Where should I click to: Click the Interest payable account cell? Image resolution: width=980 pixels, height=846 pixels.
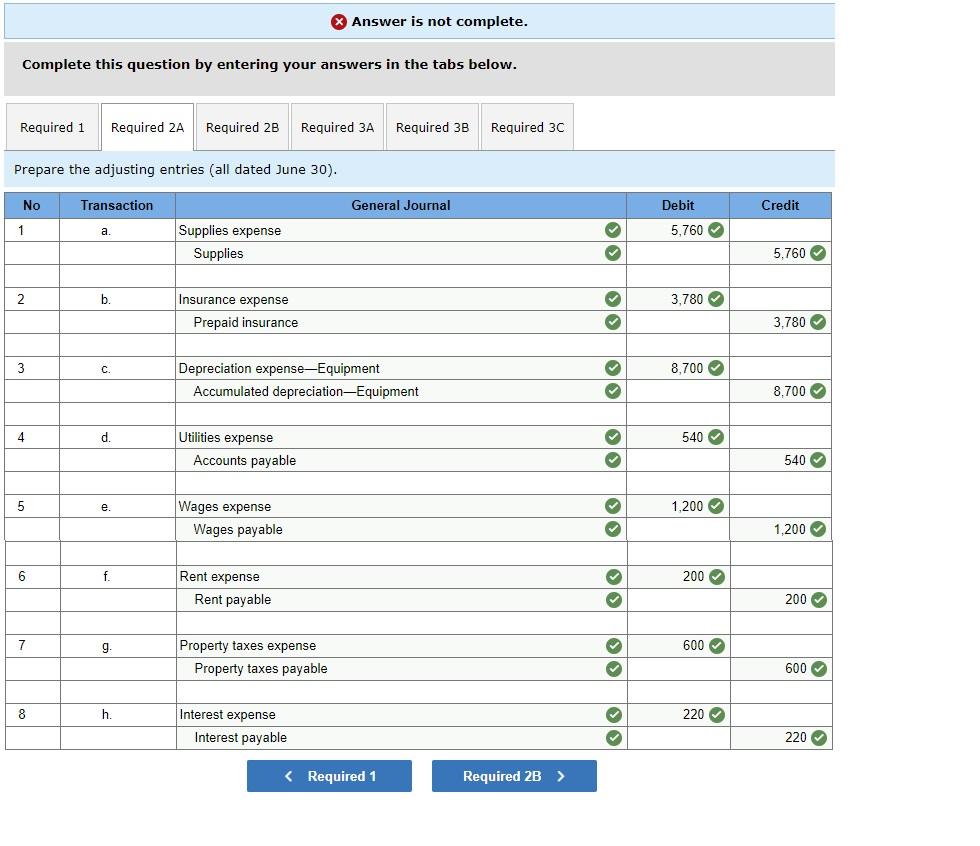coord(402,738)
